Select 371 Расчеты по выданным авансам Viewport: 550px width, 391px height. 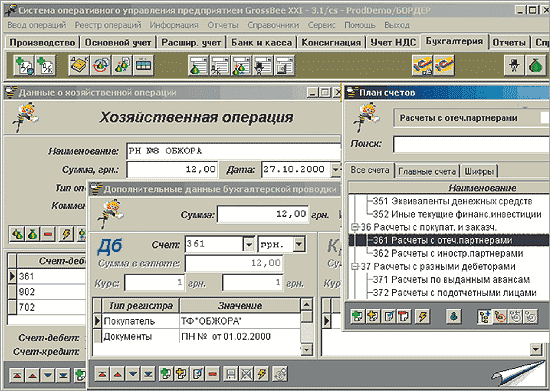click(451, 280)
